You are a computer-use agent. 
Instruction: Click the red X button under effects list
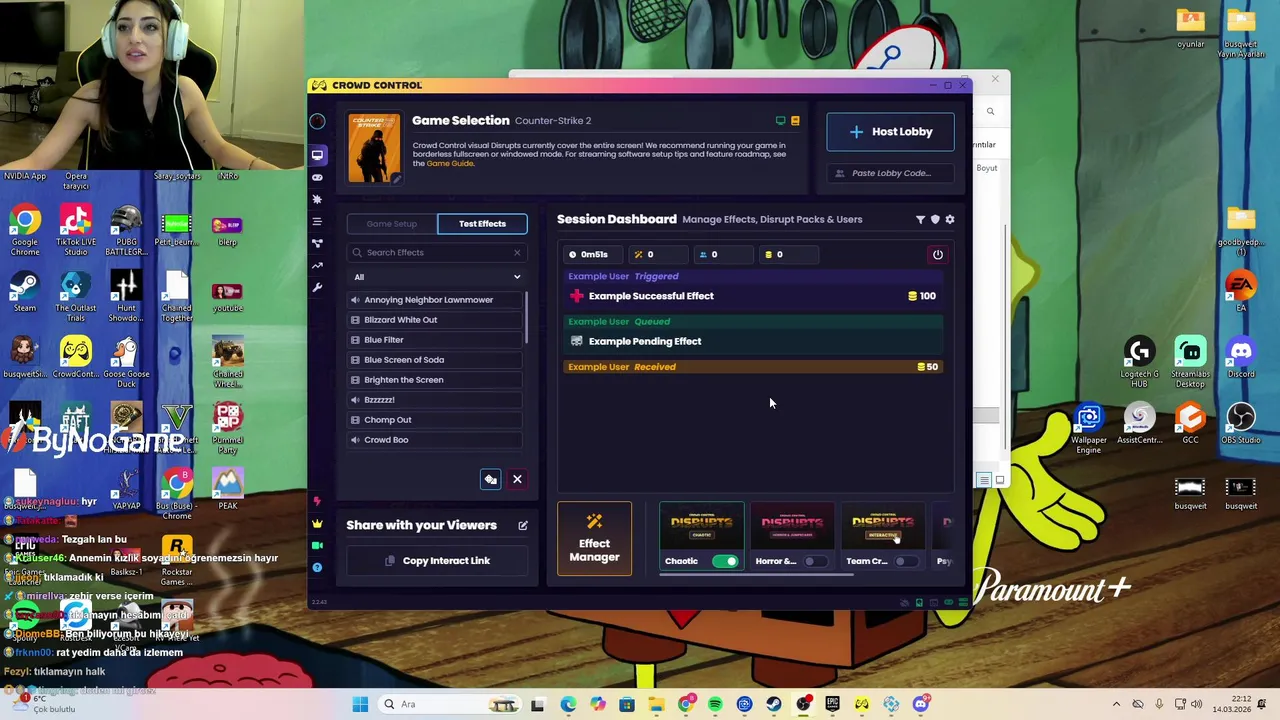pyautogui.click(x=517, y=479)
